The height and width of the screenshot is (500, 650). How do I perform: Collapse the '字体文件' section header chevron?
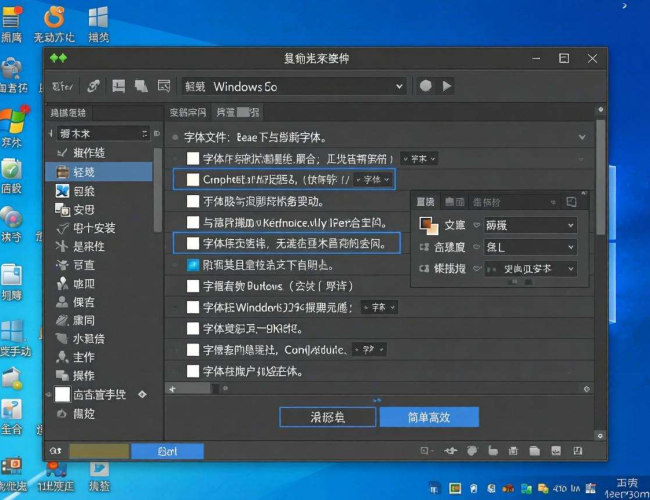582,137
